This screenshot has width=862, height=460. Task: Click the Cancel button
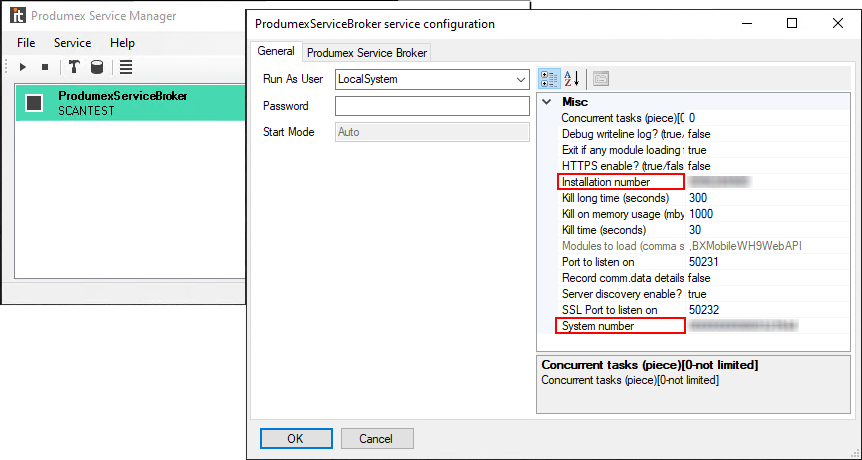click(376, 438)
